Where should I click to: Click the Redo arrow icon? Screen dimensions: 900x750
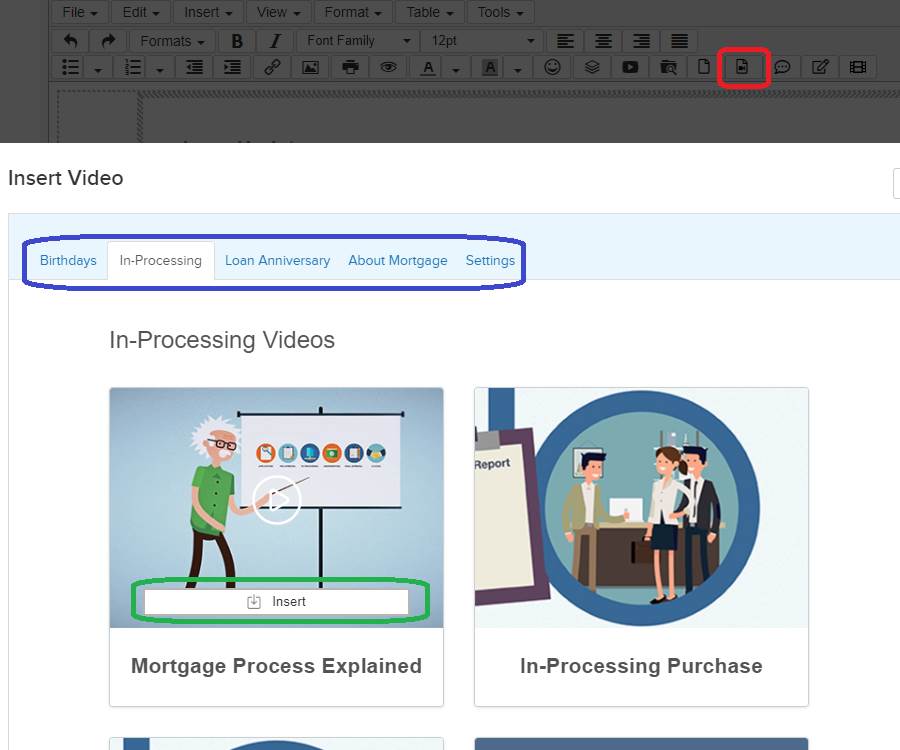(x=108, y=41)
